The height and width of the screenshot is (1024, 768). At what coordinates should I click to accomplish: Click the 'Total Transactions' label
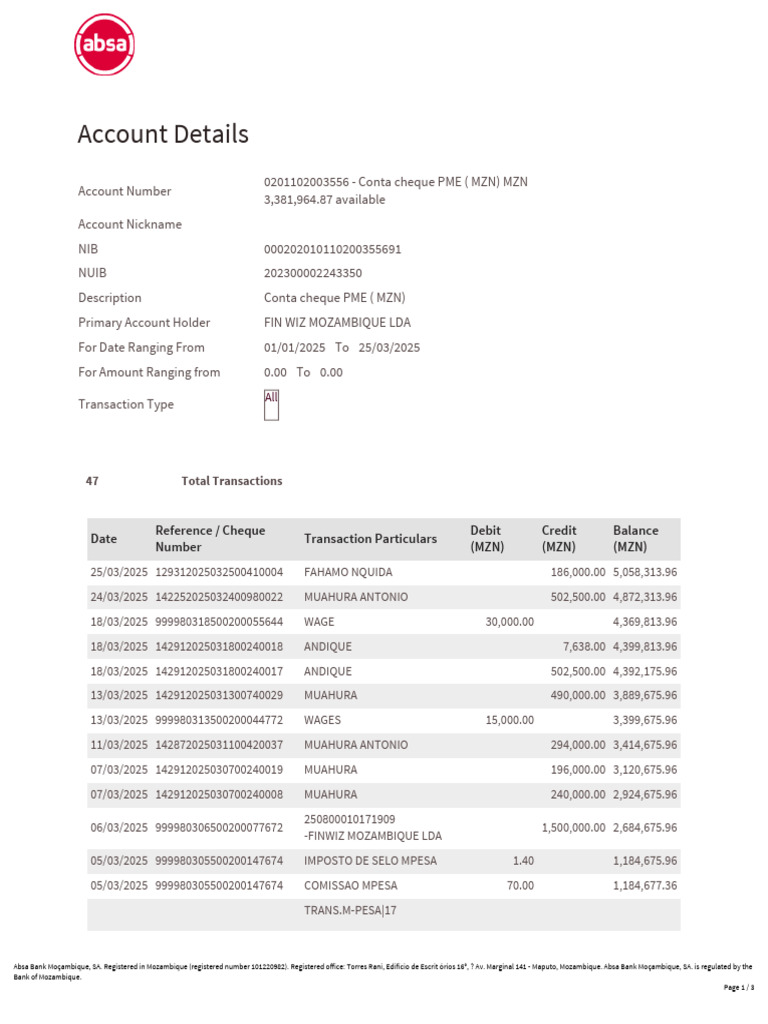click(232, 481)
